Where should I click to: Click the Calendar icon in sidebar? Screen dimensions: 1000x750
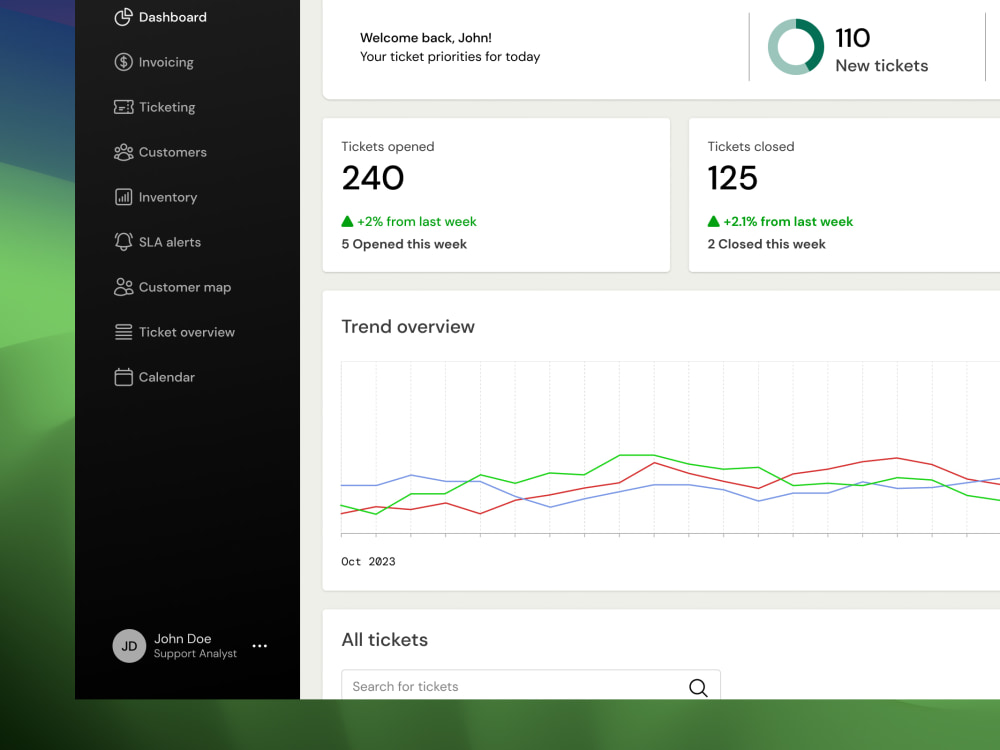coord(123,377)
